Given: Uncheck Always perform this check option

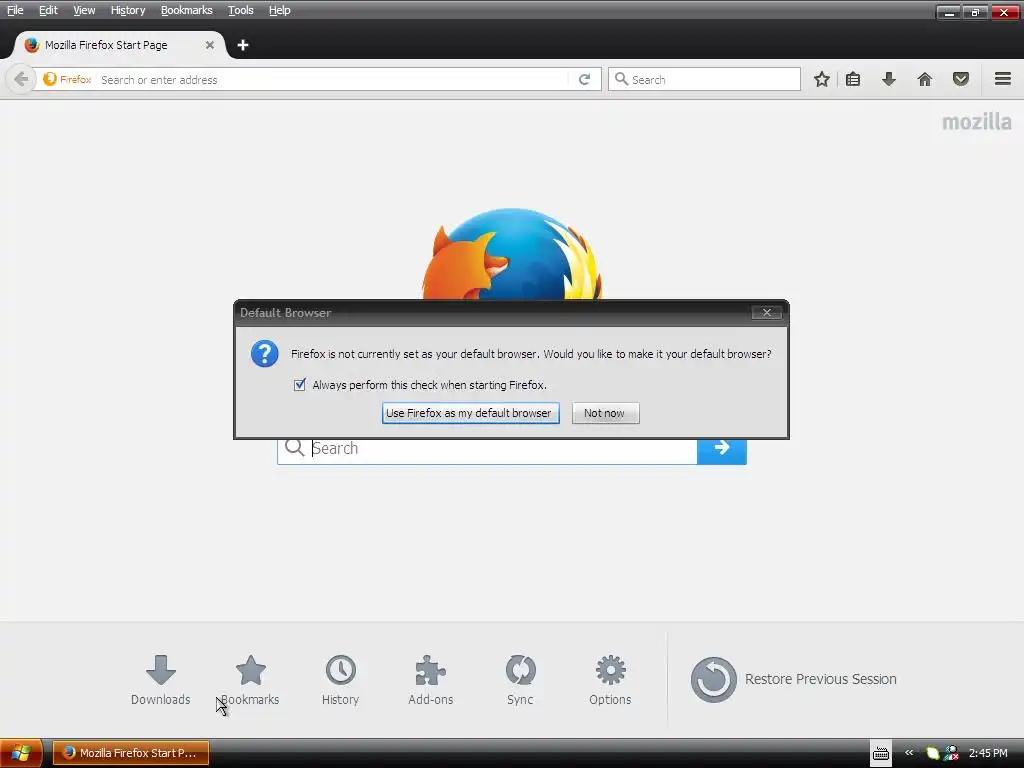Looking at the screenshot, I should pyautogui.click(x=300, y=385).
